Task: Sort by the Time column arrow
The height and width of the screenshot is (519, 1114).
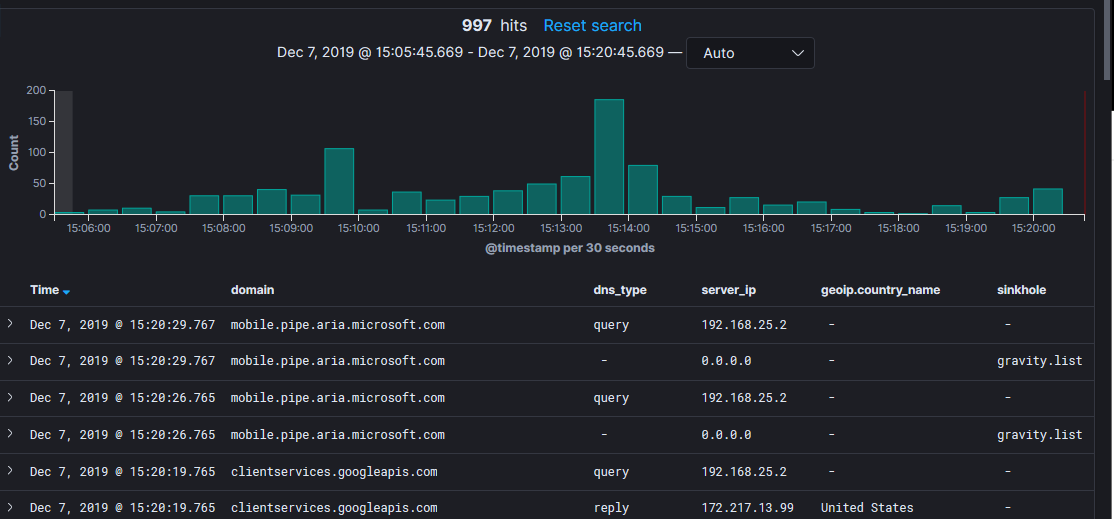Action: [66, 292]
